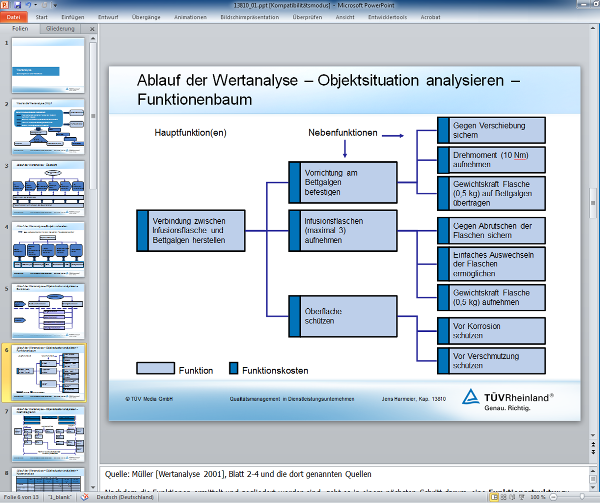Close the slides panel with the X
This screenshot has height=503, width=600.
pyautogui.click(x=92, y=29)
